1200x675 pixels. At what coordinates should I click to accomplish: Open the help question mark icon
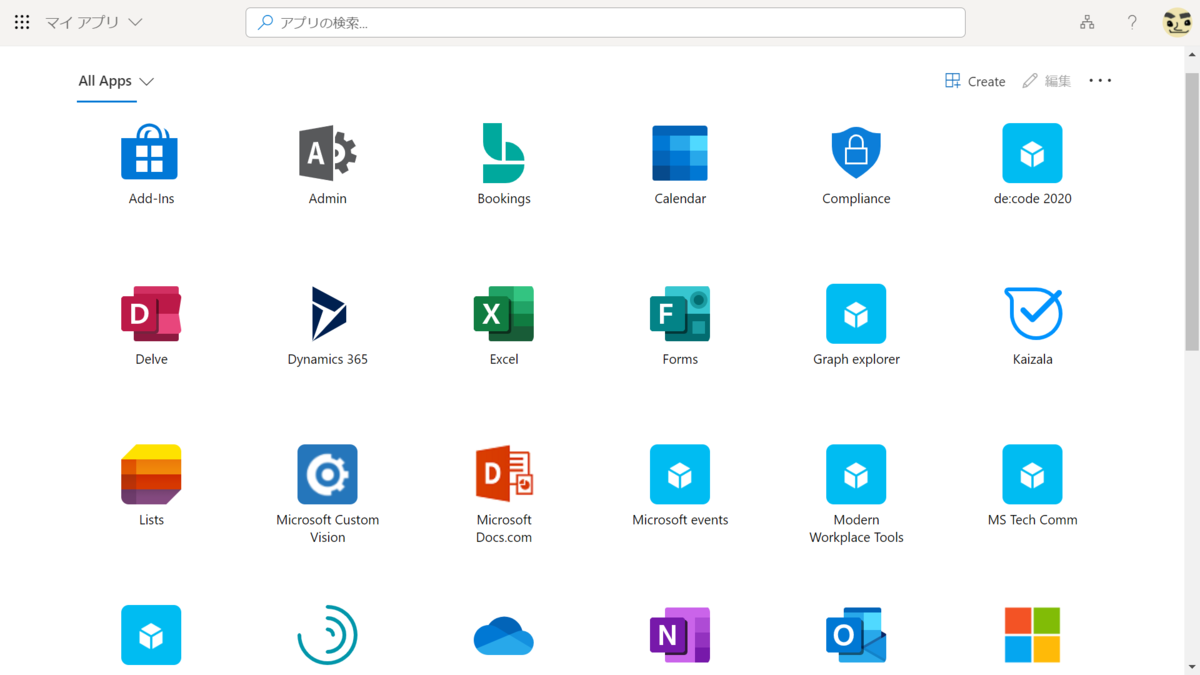(x=1132, y=22)
